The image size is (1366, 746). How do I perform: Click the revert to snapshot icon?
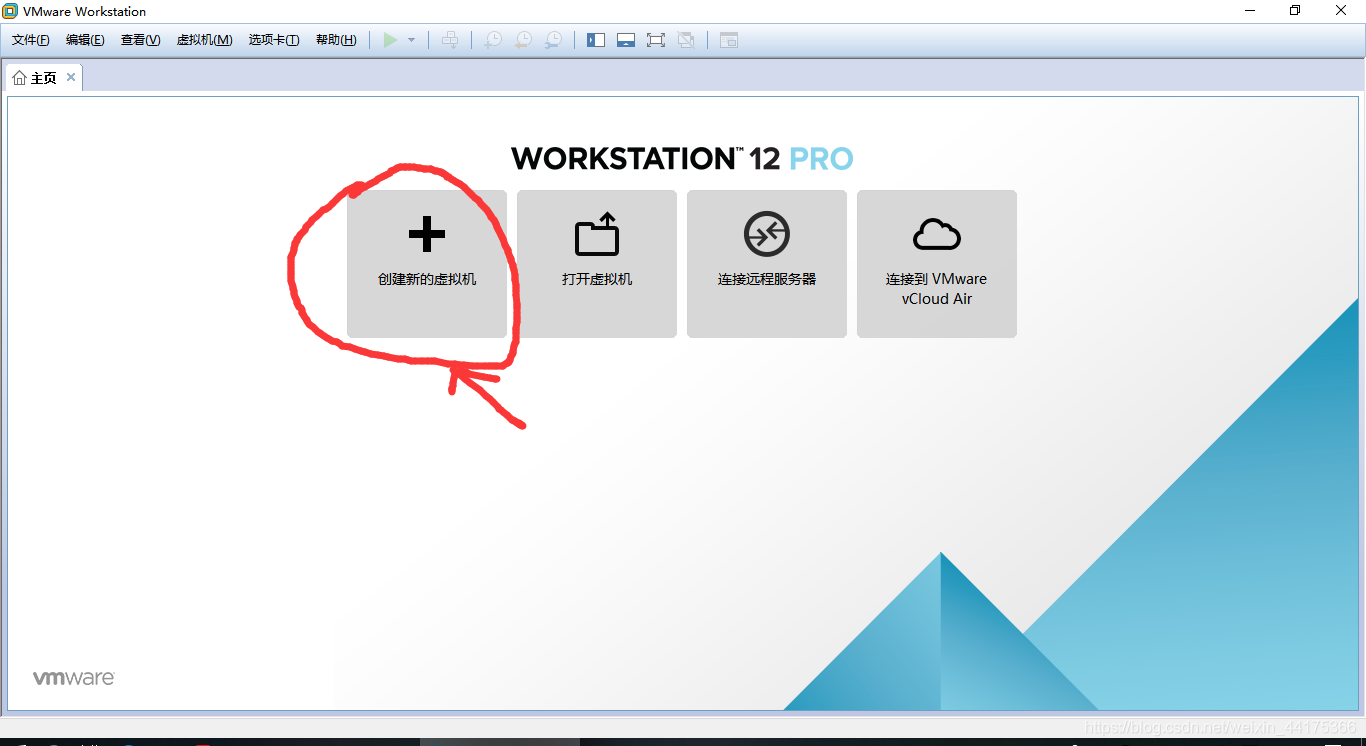pos(523,40)
